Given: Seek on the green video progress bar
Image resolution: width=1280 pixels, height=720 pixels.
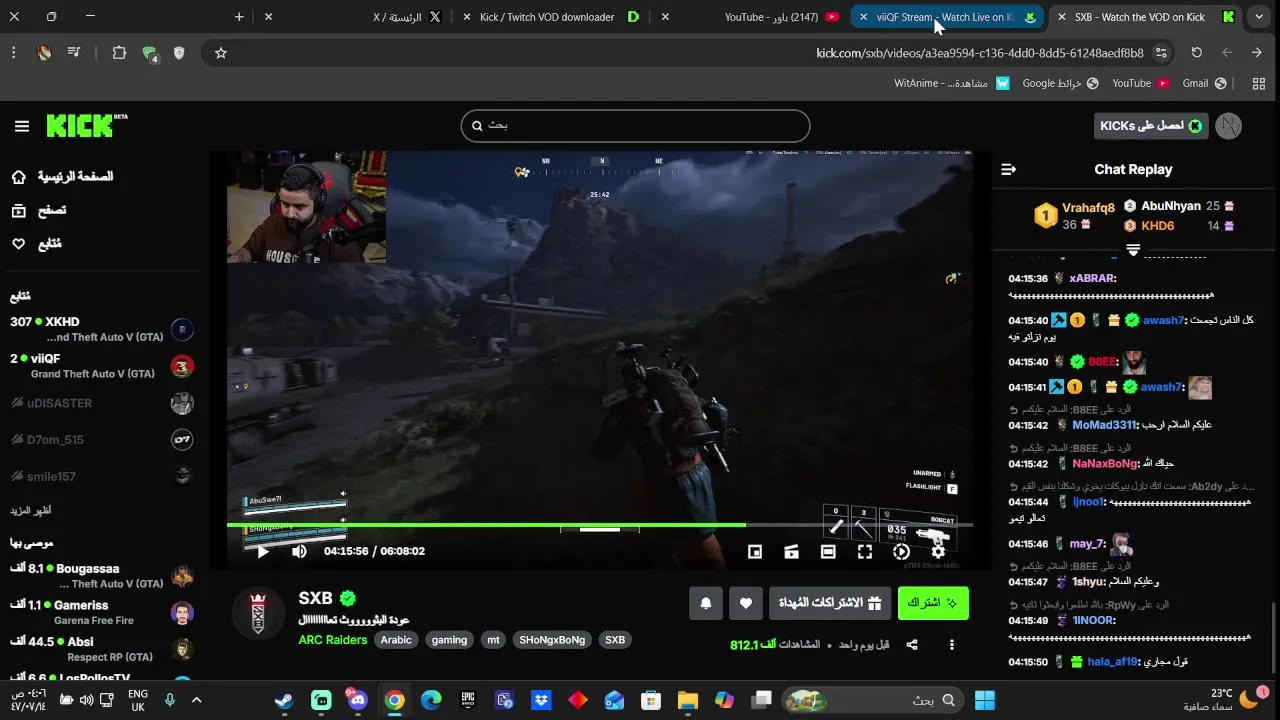Looking at the screenshot, I should [600, 524].
